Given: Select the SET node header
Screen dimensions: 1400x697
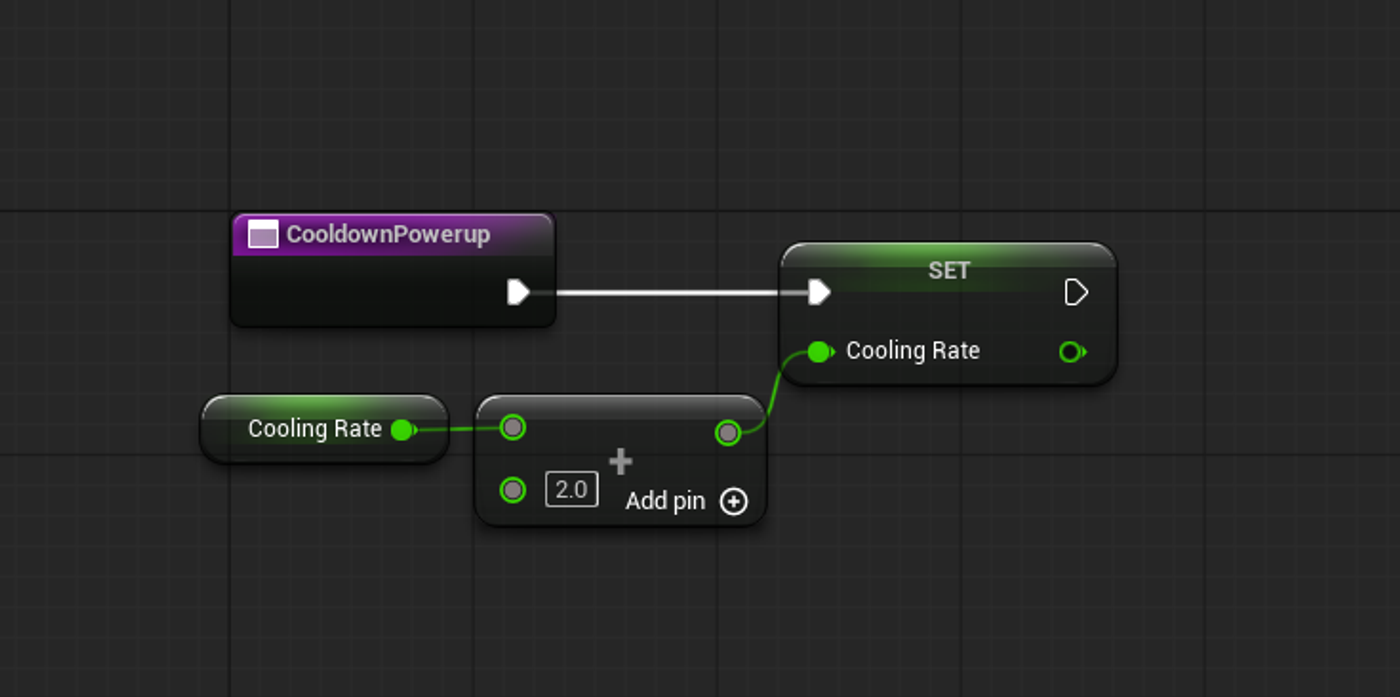Looking at the screenshot, I should pos(948,270).
